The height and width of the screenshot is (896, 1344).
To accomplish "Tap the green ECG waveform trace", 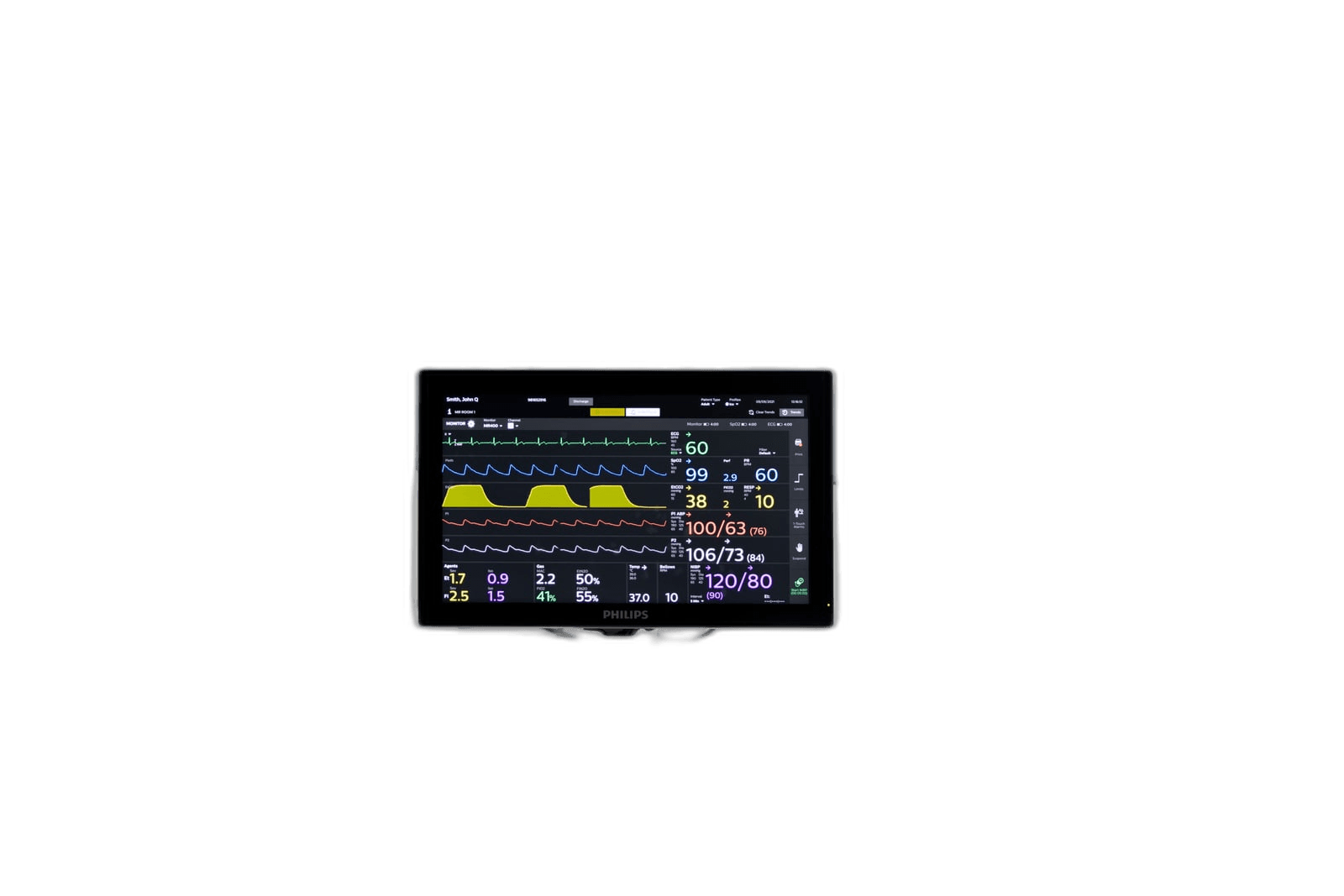I will 555,442.
